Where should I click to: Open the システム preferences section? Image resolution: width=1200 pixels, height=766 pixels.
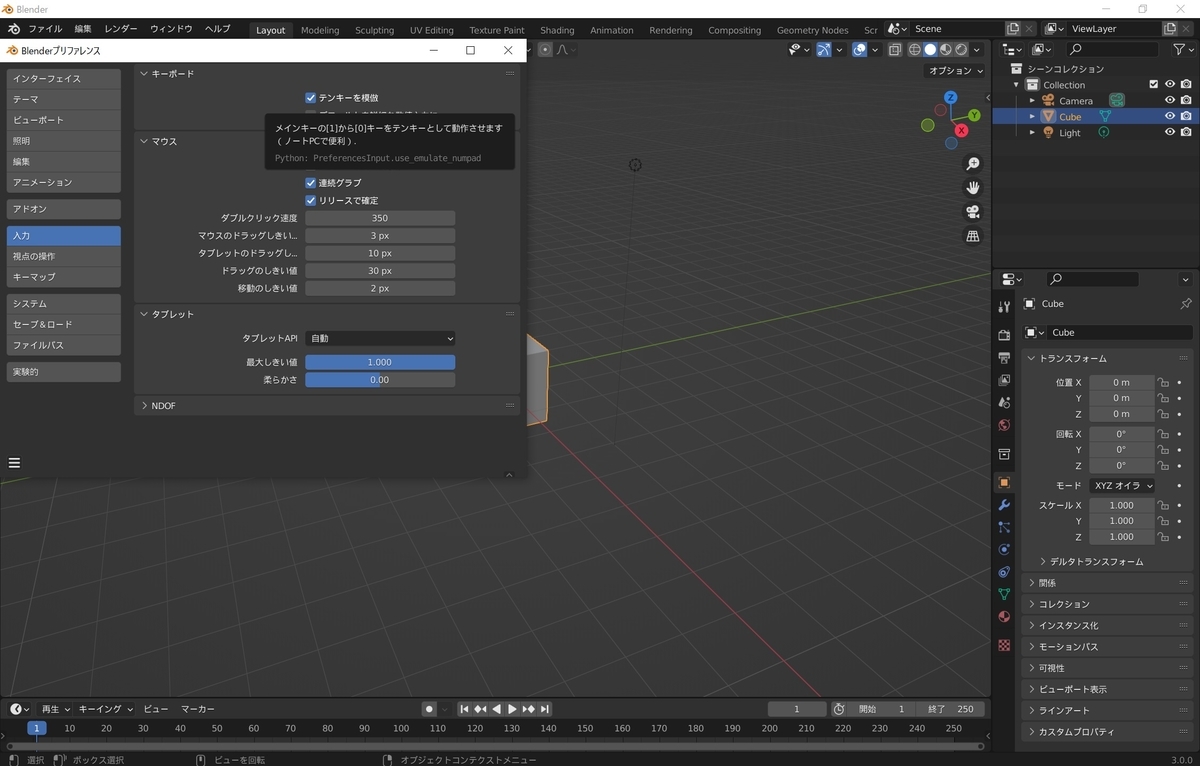tap(63, 303)
